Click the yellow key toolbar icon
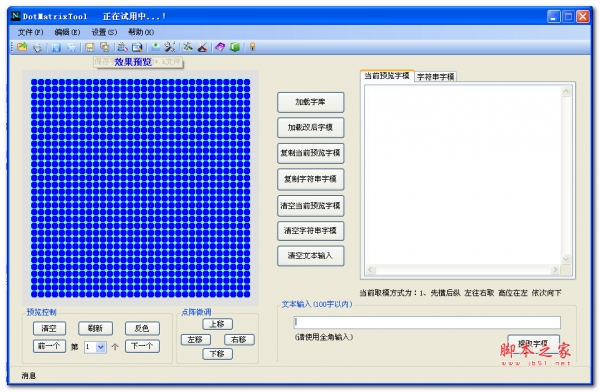 pos(252,47)
